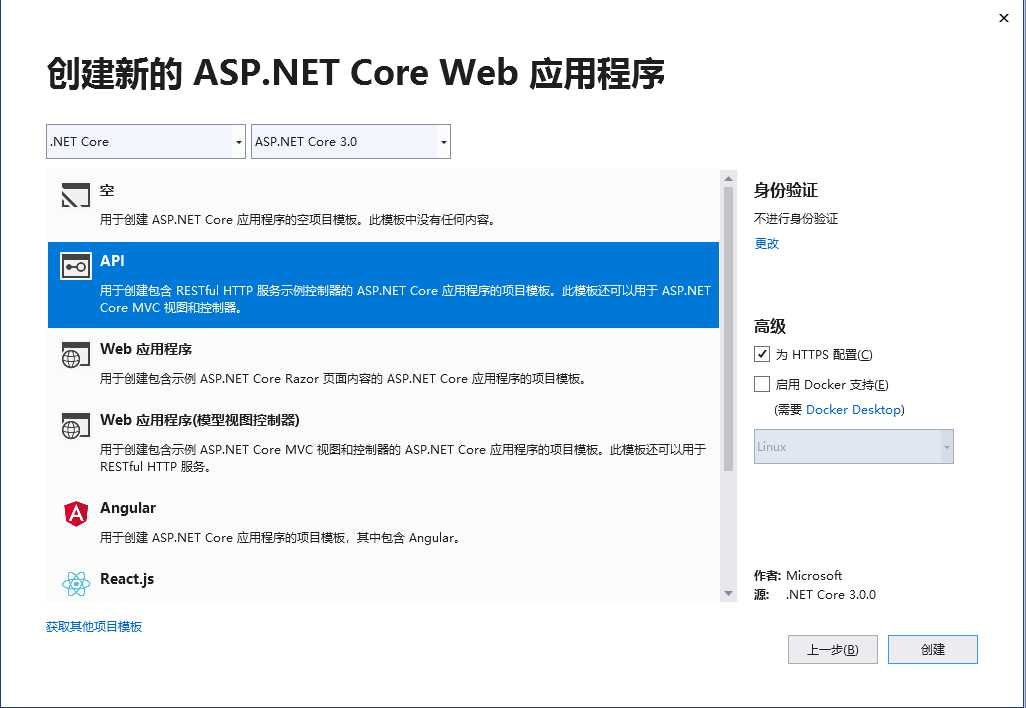The height and width of the screenshot is (708, 1026).
Task: Select the API template title
Action: tap(112, 260)
